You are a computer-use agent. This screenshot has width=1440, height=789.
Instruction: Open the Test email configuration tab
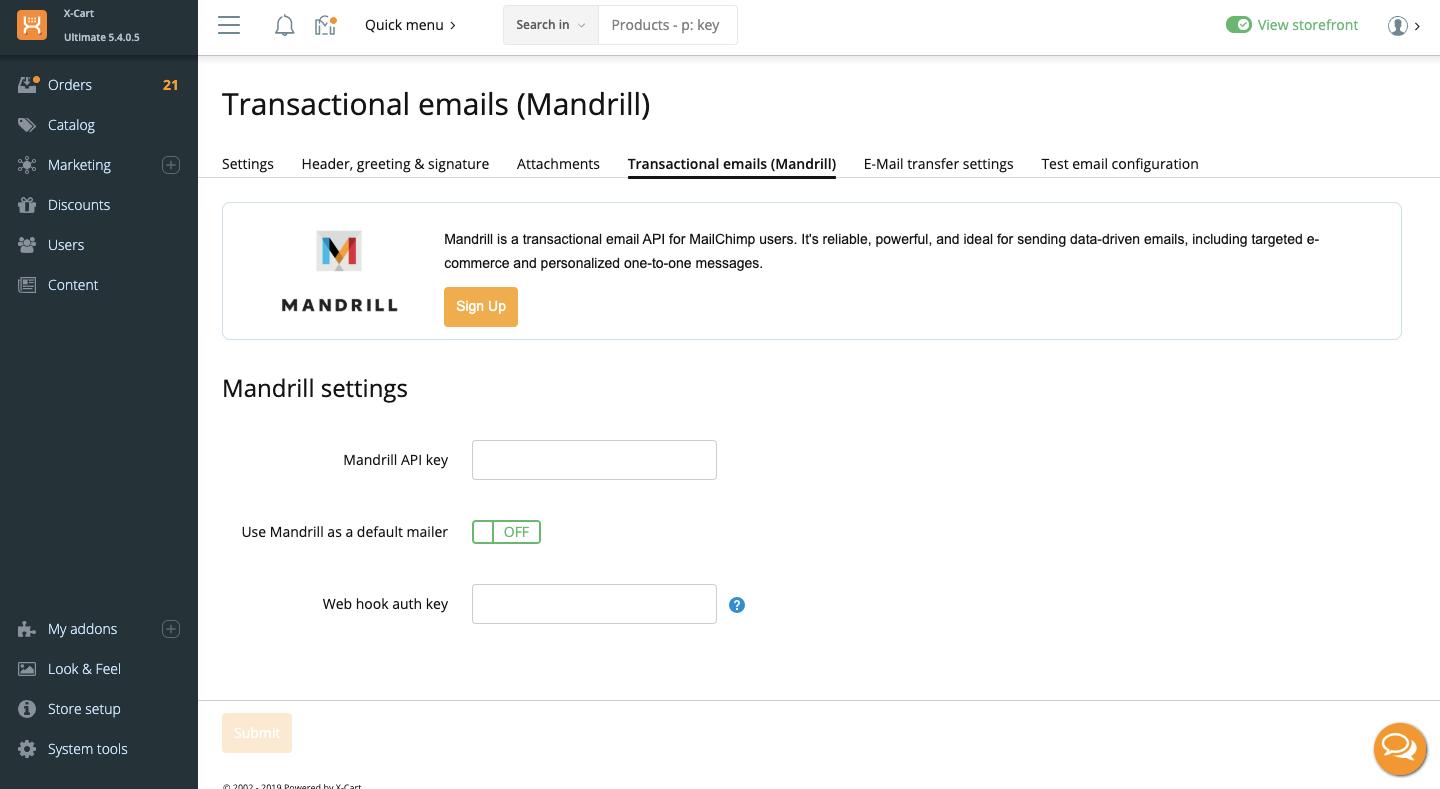pyautogui.click(x=1119, y=164)
